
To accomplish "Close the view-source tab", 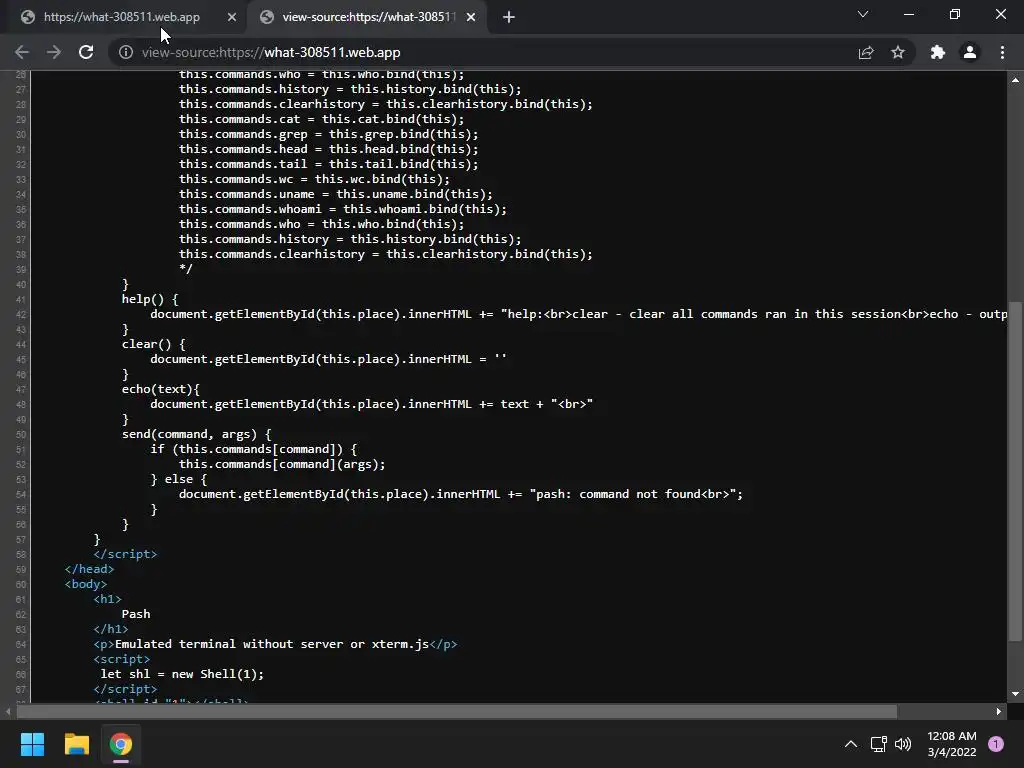I will click(471, 17).
